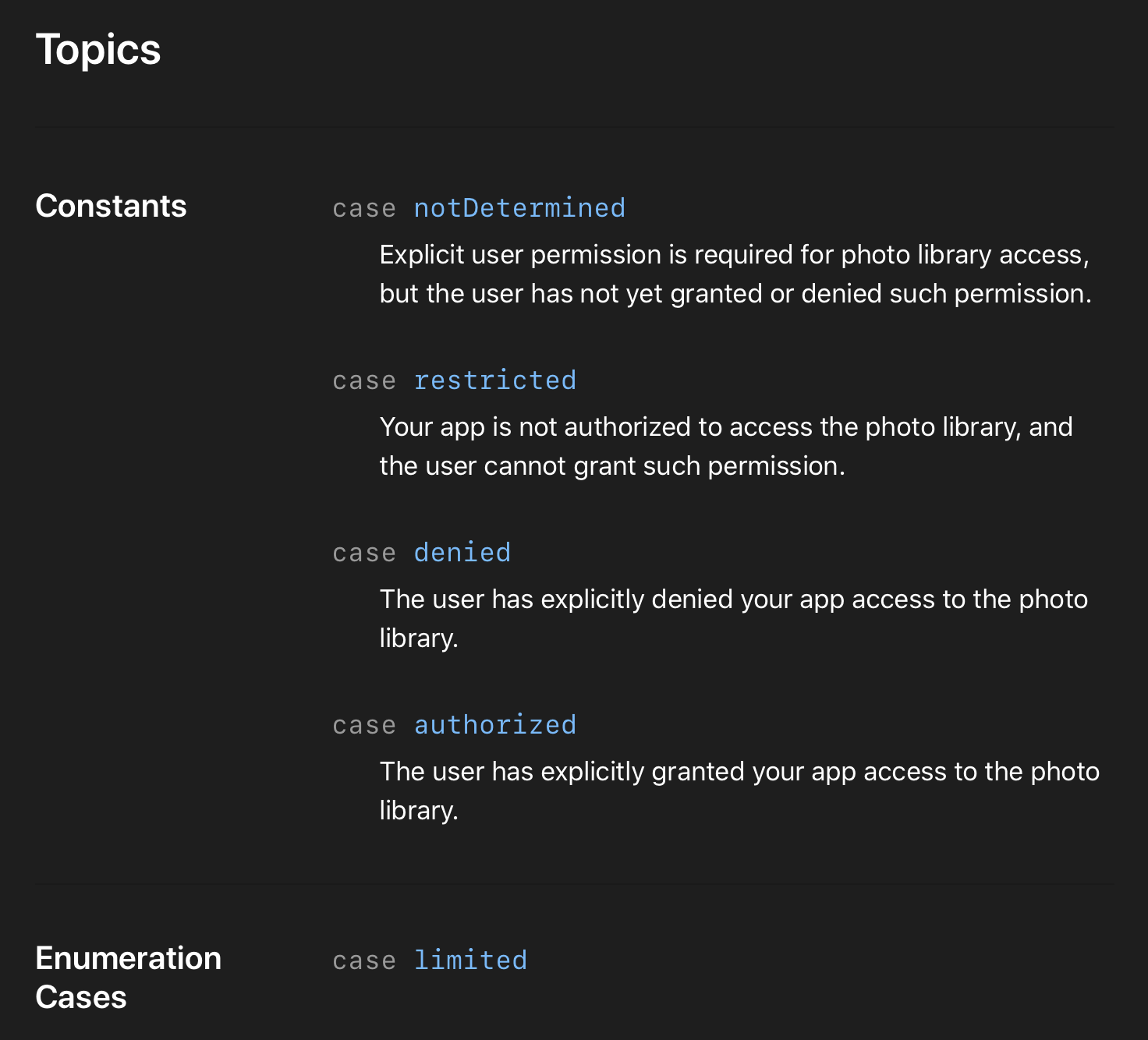Click the Constants section heading
The width and height of the screenshot is (1148, 1040).
tap(111, 206)
